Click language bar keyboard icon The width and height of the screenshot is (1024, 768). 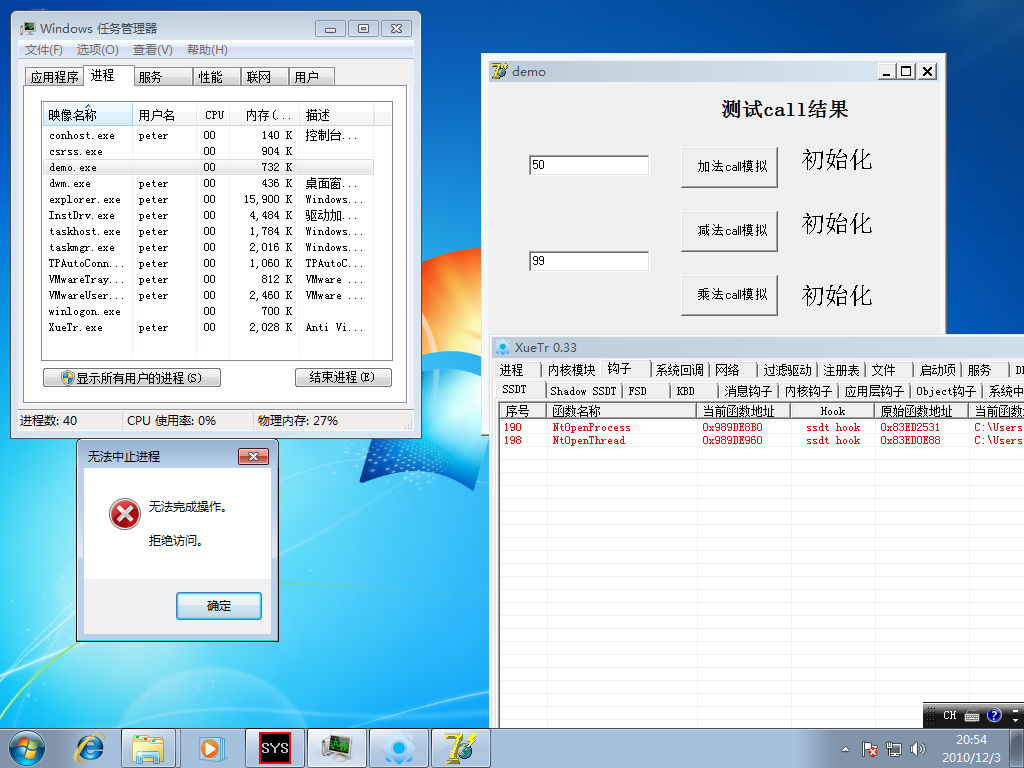972,715
